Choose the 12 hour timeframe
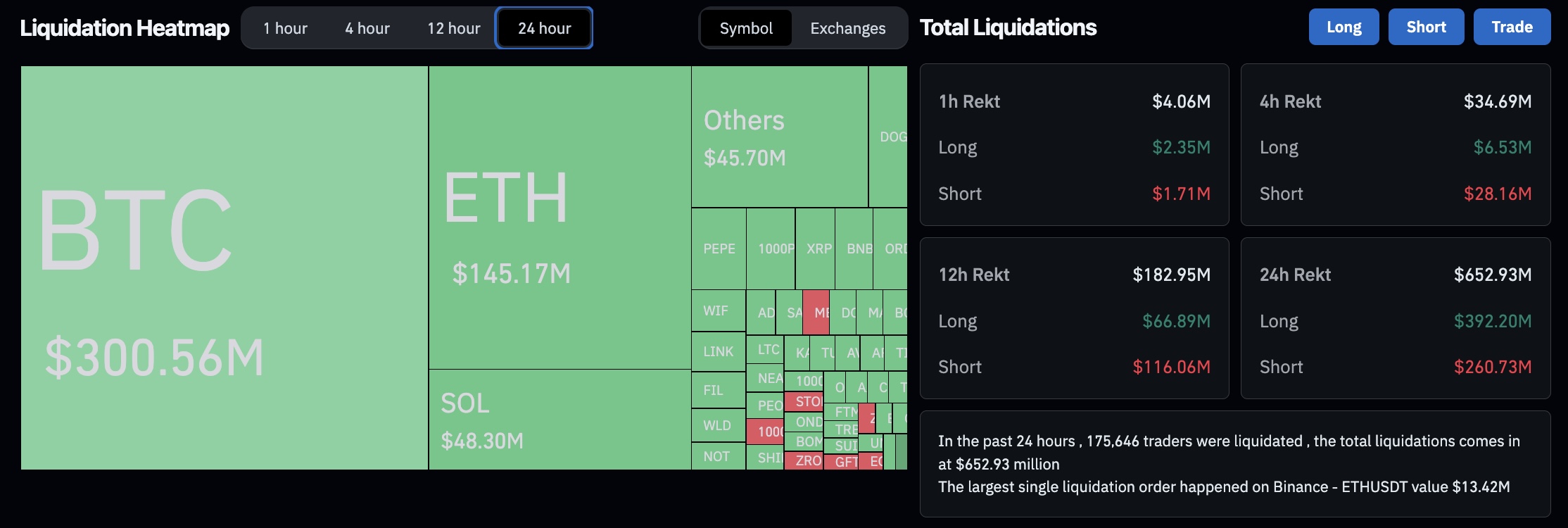The image size is (1568, 528). point(454,28)
